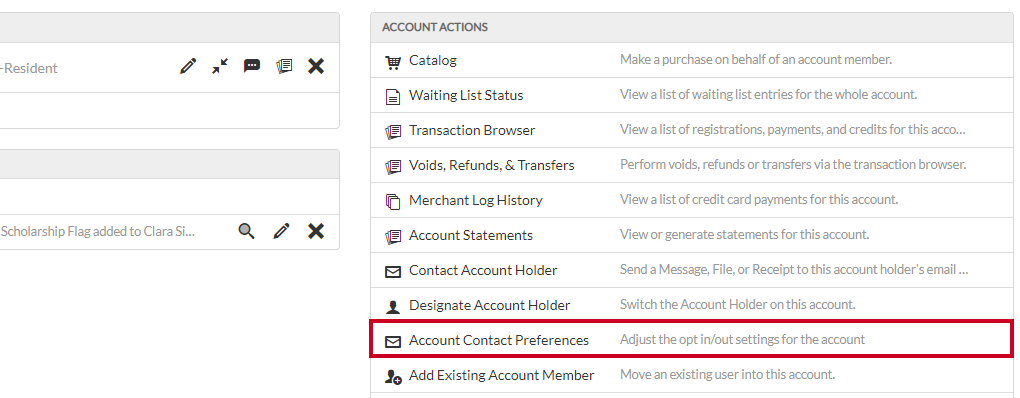The image size is (1020, 398).
Task: Select Add Existing Account Member
Action: tap(502, 375)
